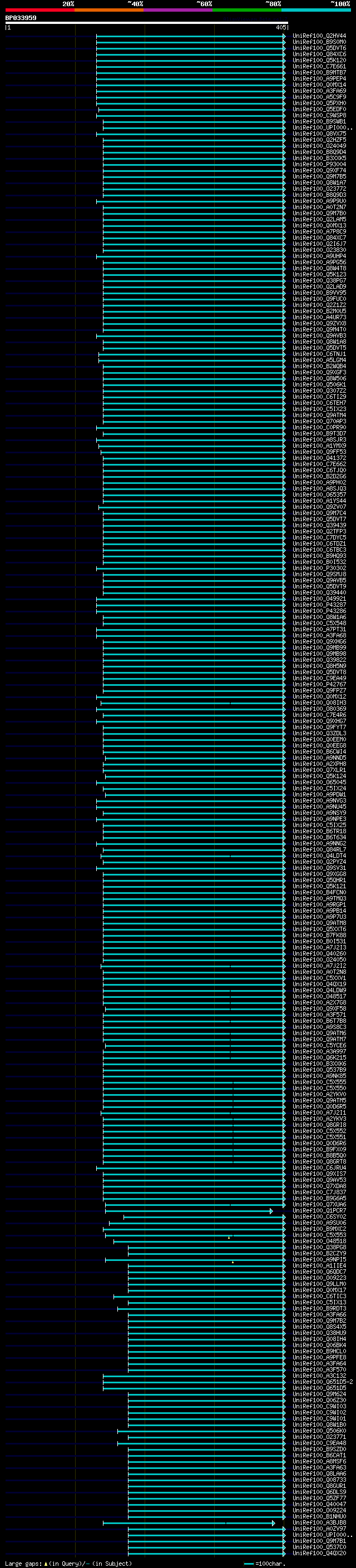Select the UniRef100_B9MTB7 label
Viewport: 356px width, 1568px height.
click(319, 72)
